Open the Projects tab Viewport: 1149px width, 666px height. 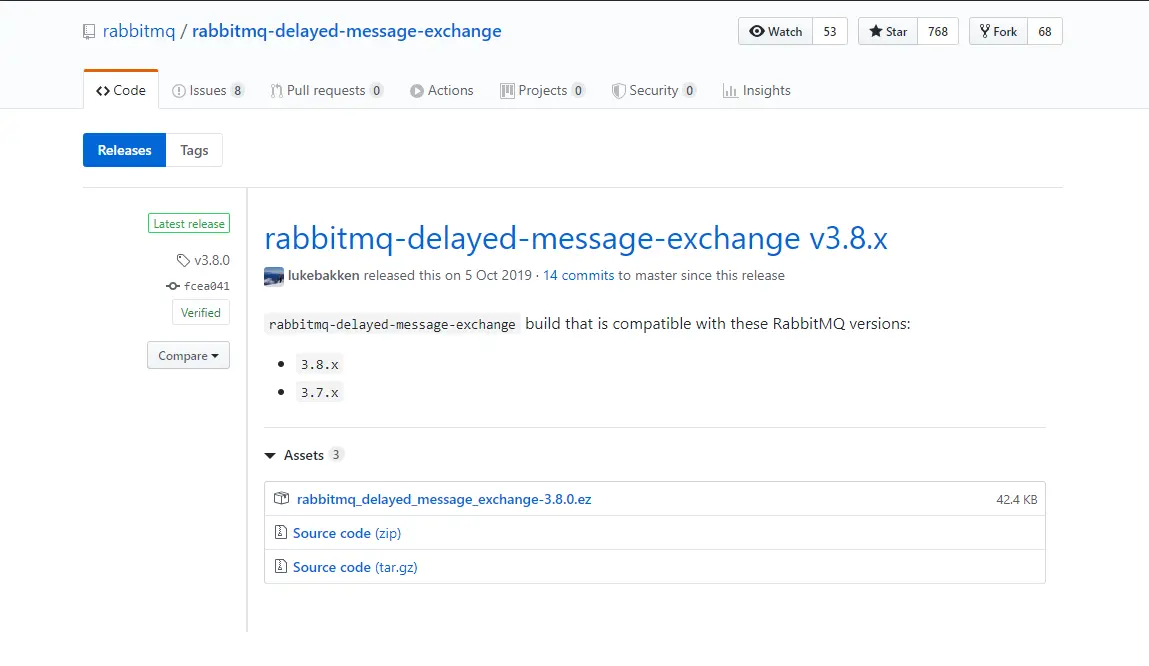point(542,90)
